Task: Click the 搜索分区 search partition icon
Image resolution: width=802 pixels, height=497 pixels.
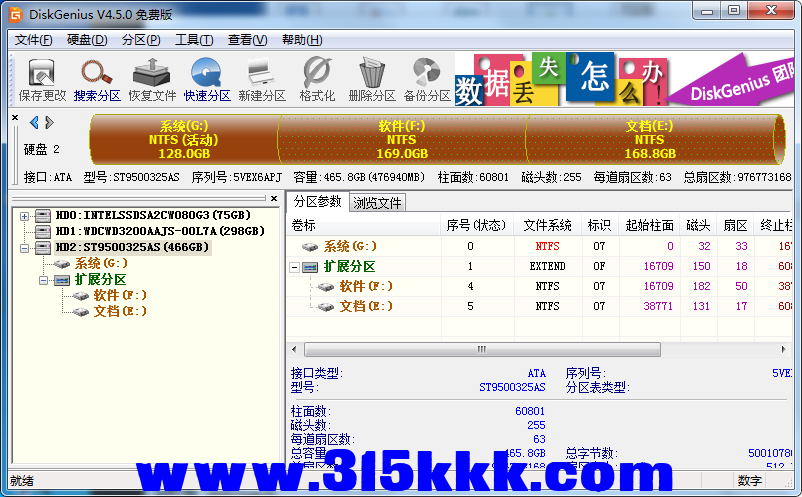Action: 97,72
